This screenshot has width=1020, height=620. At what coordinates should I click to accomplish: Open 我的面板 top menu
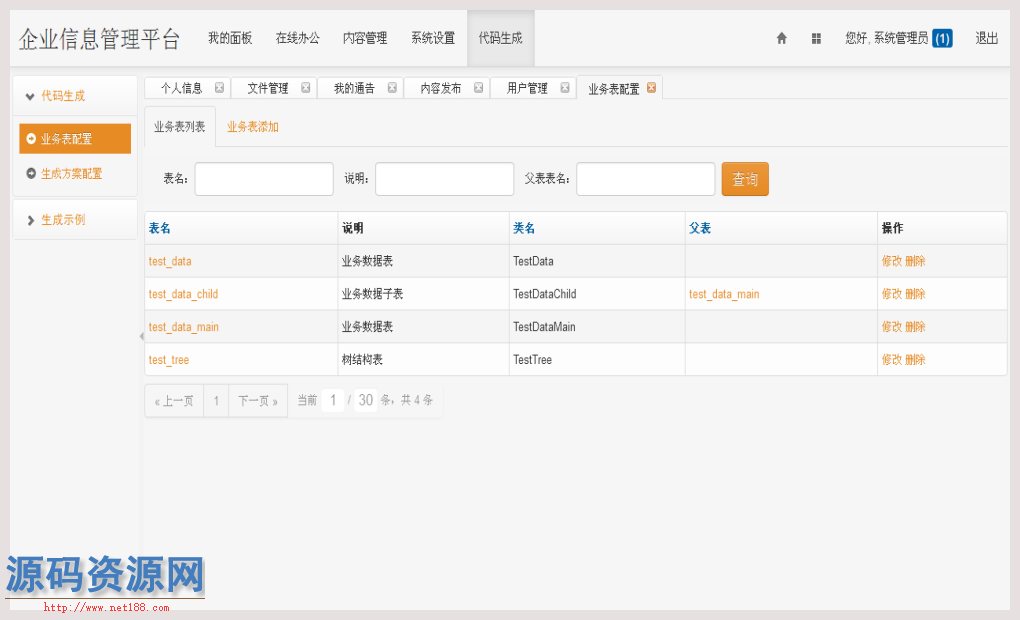coord(230,38)
